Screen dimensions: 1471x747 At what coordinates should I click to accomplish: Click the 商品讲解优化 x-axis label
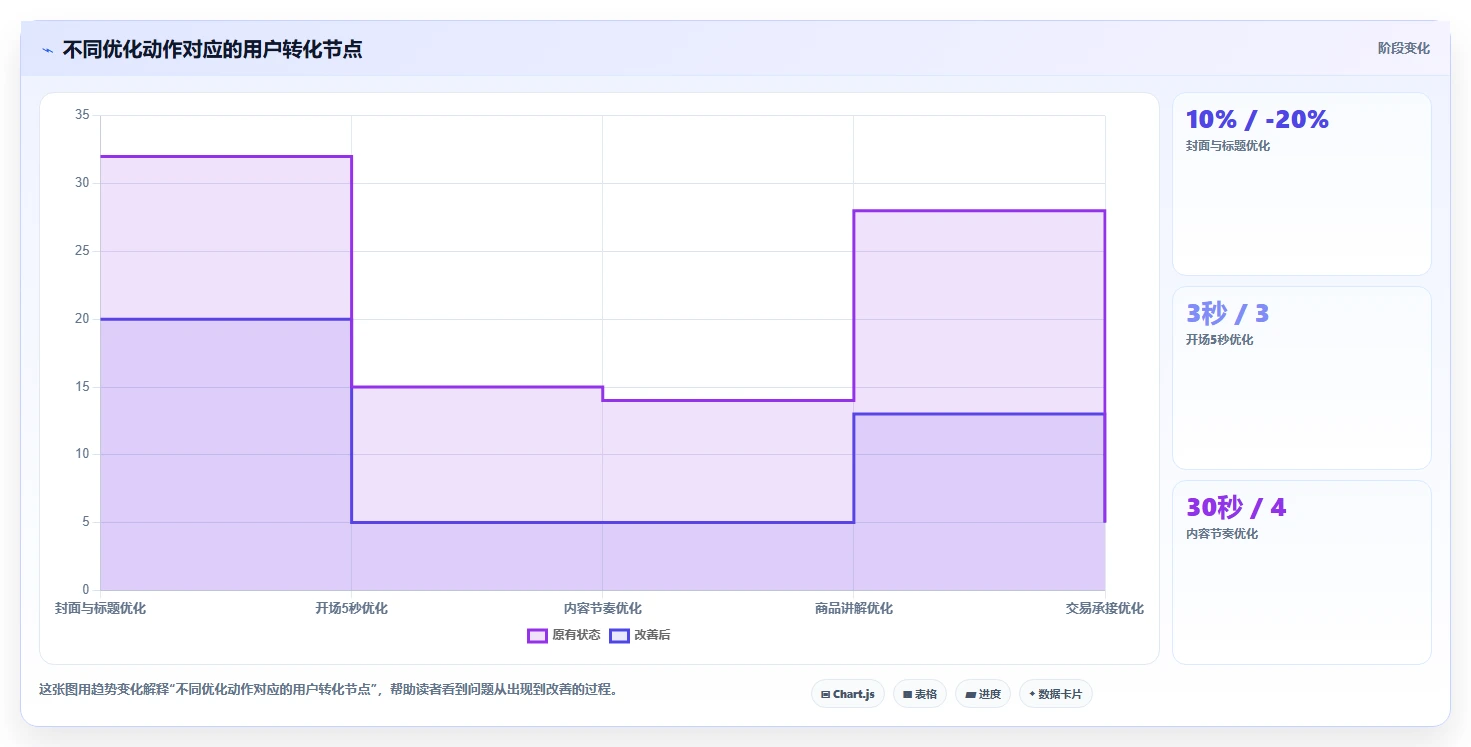pos(853,608)
